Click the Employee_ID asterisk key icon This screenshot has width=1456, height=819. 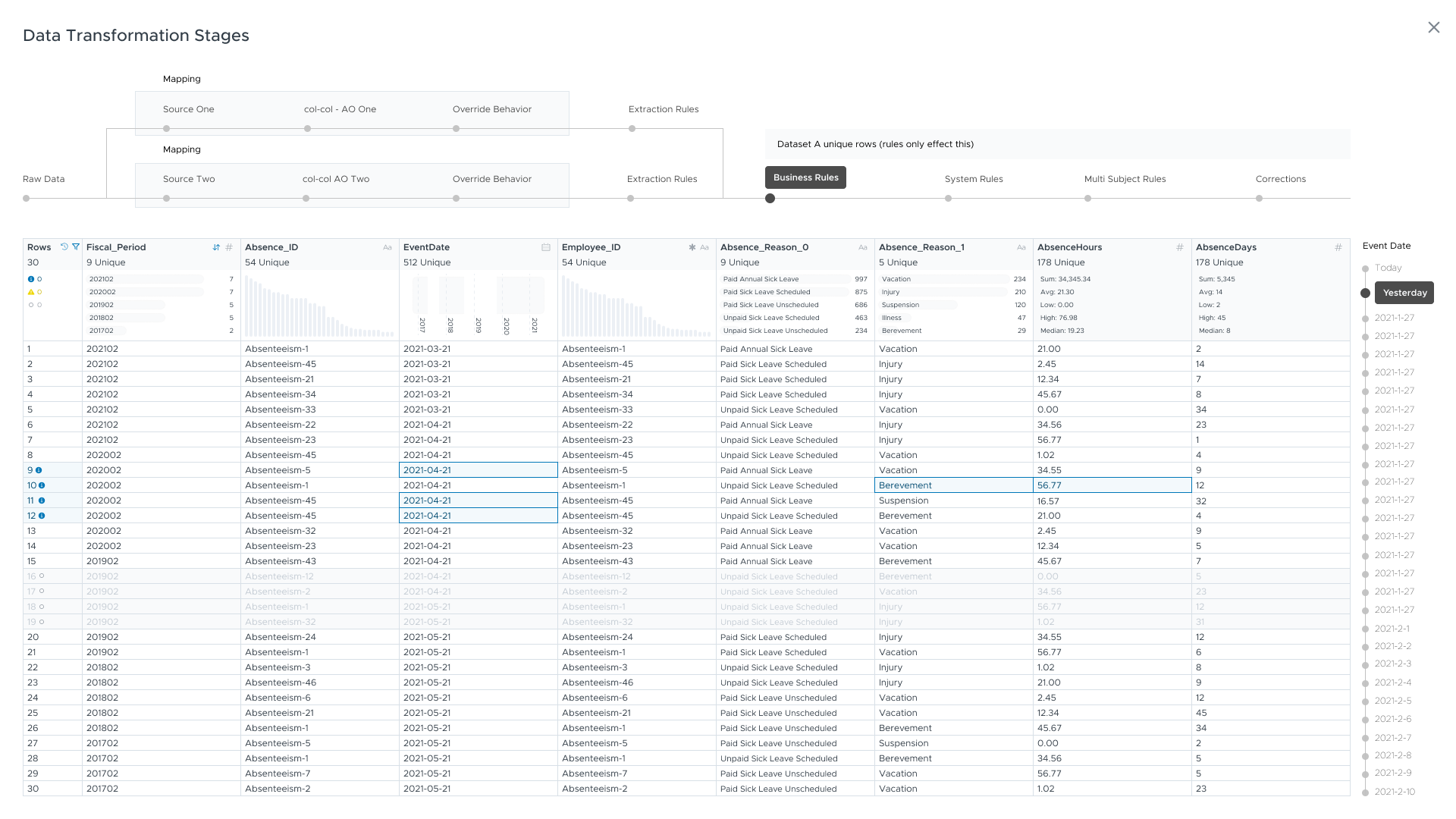[692, 247]
